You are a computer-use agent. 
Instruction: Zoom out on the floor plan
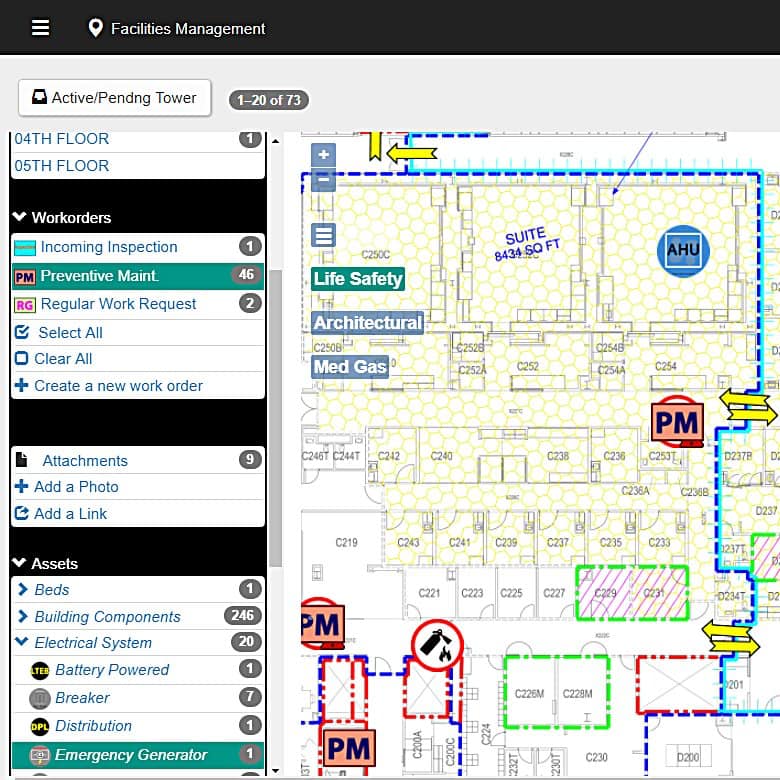pyautogui.click(x=323, y=179)
